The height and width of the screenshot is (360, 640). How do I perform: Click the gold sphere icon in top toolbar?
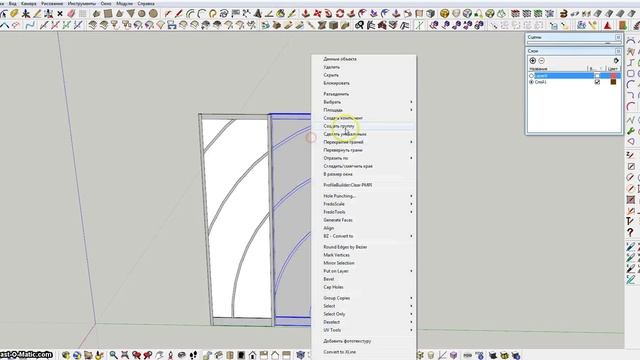(x=444, y=13)
